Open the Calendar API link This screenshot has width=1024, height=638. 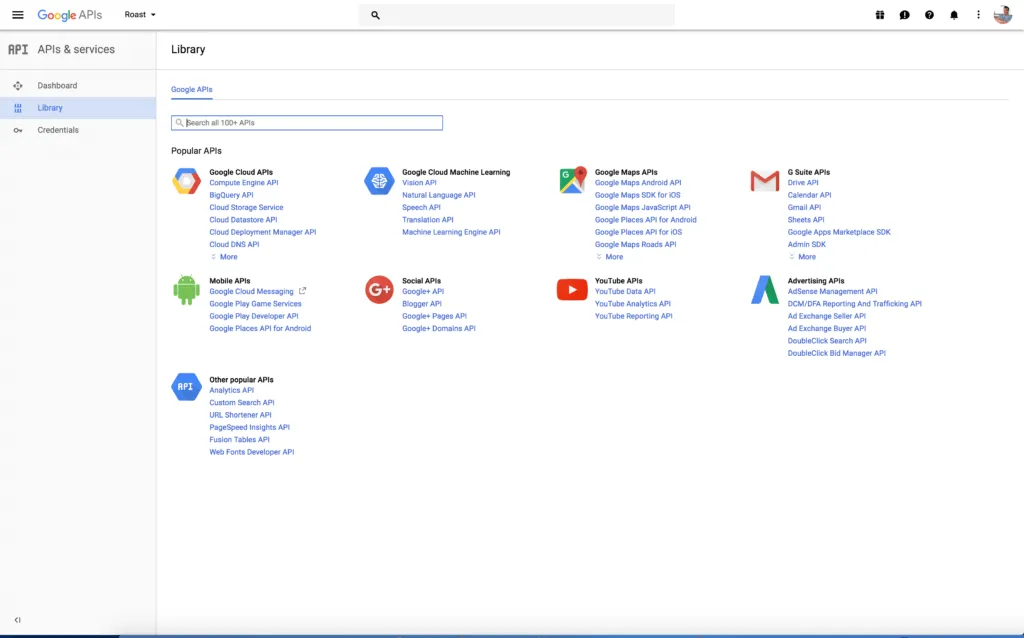(x=809, y=195)
